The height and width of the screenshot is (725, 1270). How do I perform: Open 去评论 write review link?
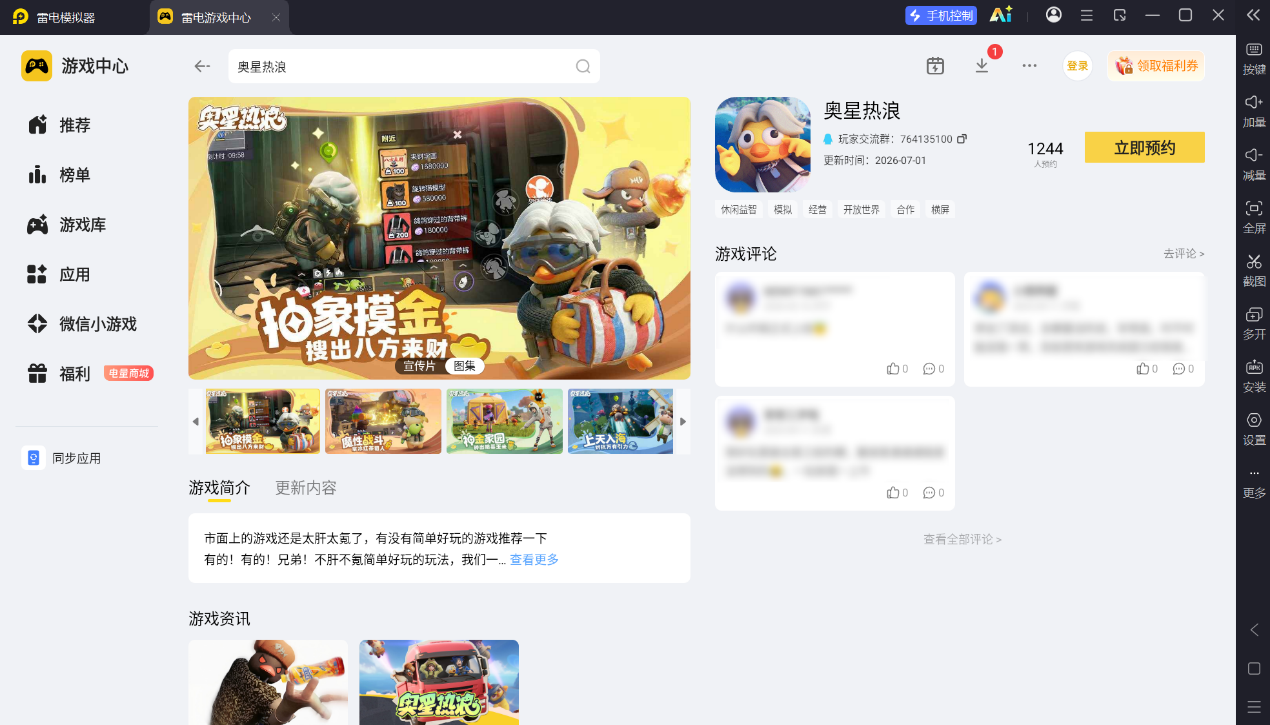click(x=1184, y=254)
